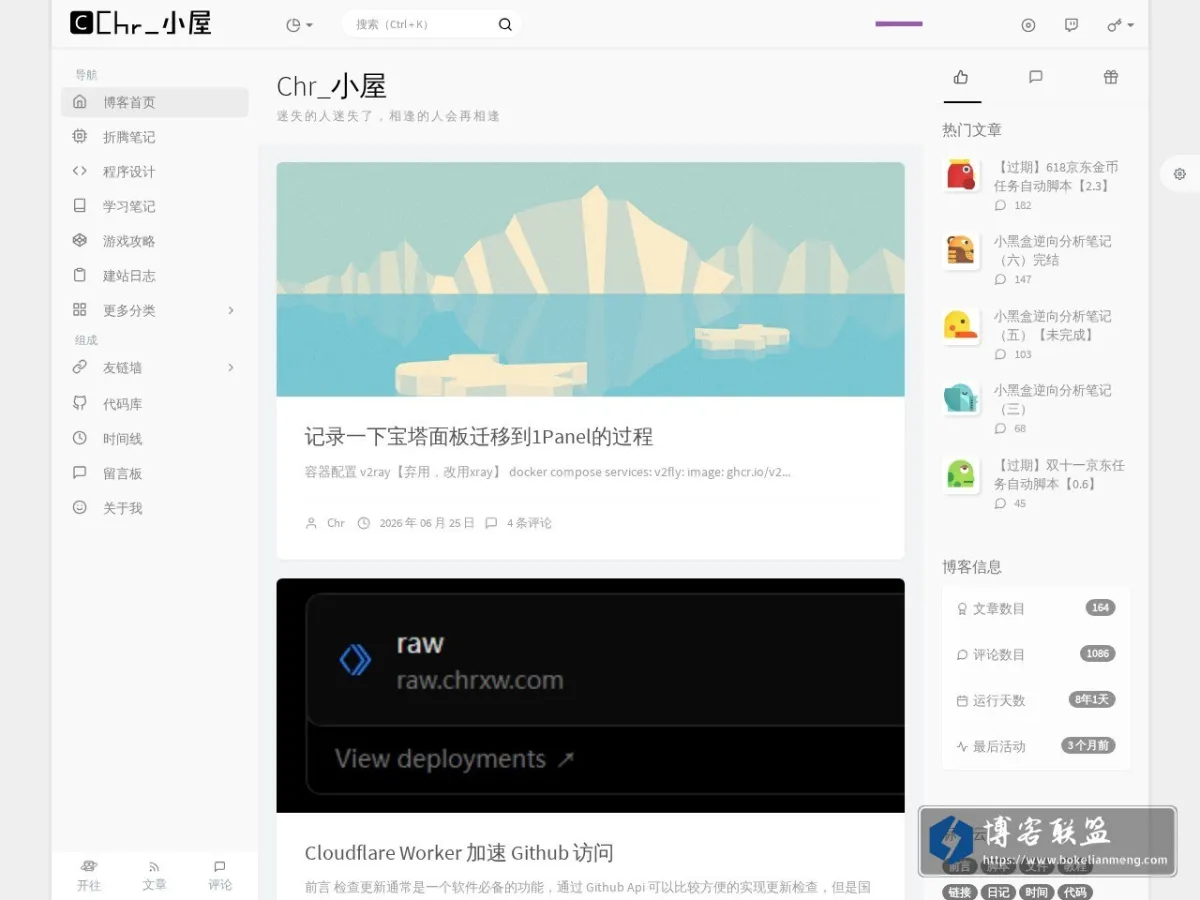Viewport: 1200px width, 900px height.
Task: Open the 留言板 message icon
Action: point(80,473)
